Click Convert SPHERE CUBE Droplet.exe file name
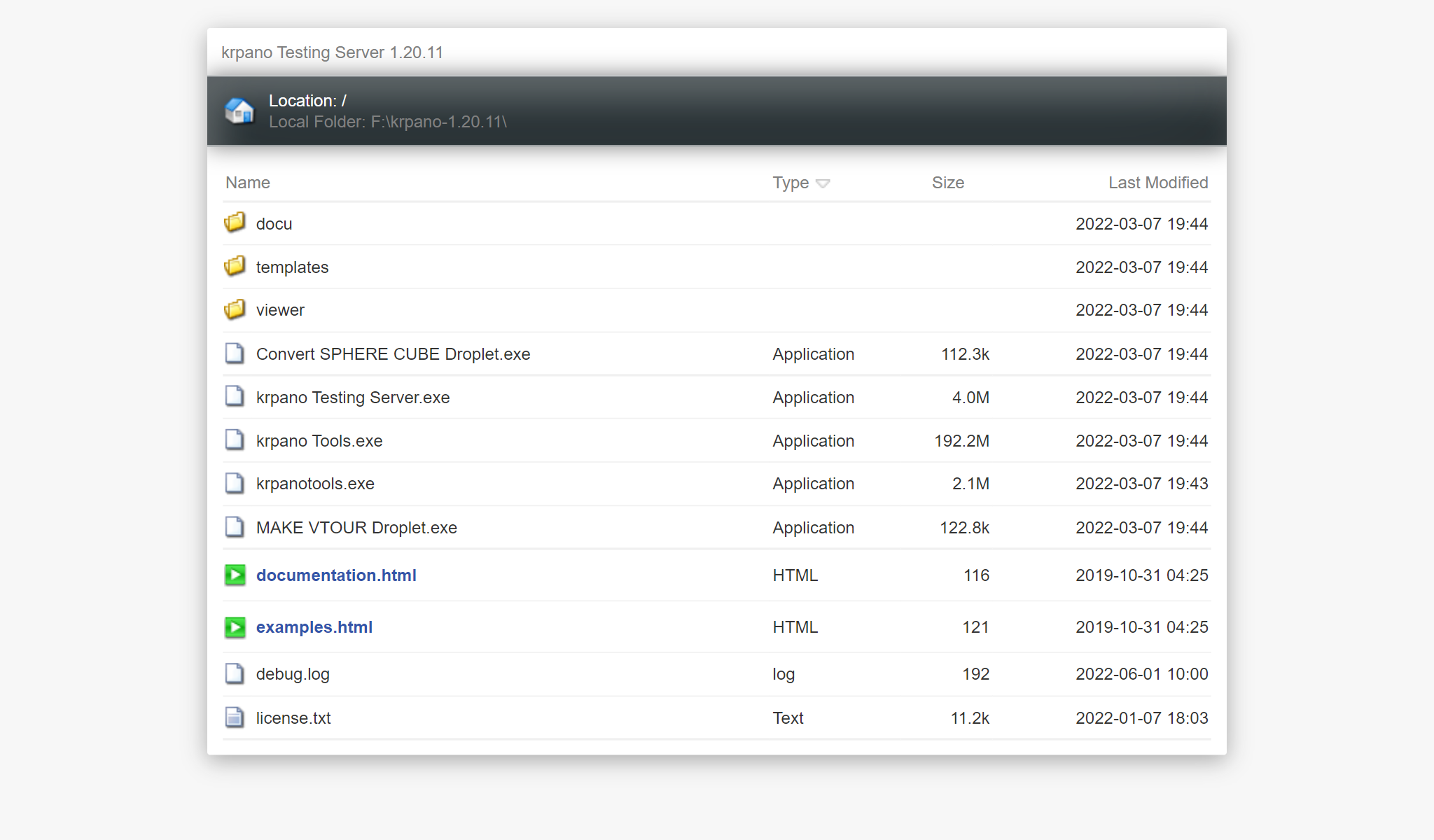1434x840 pixels. click(393, 354)
